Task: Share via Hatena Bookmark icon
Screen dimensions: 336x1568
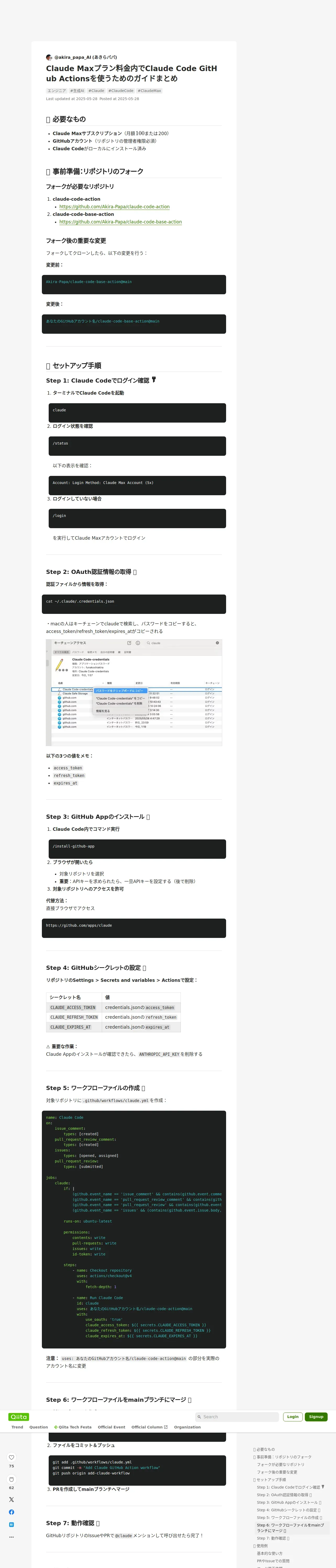Action: 11,1525
